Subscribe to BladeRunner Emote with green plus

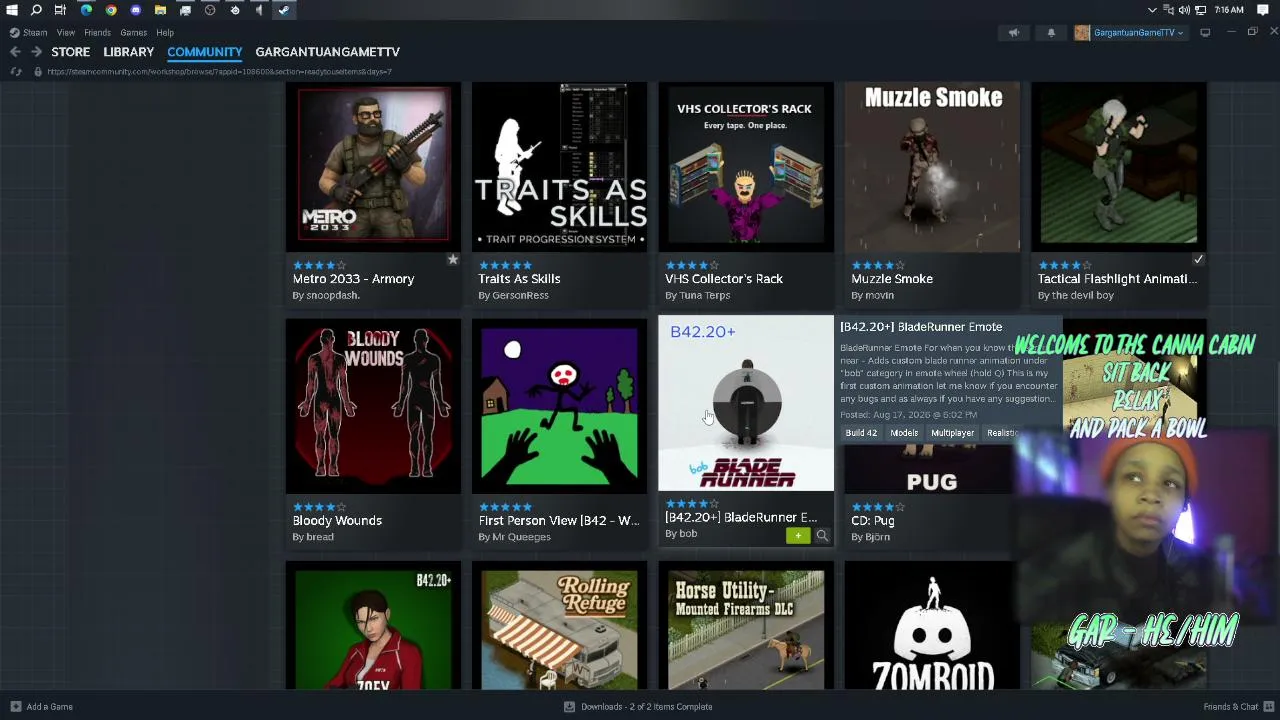coord(798,536)
